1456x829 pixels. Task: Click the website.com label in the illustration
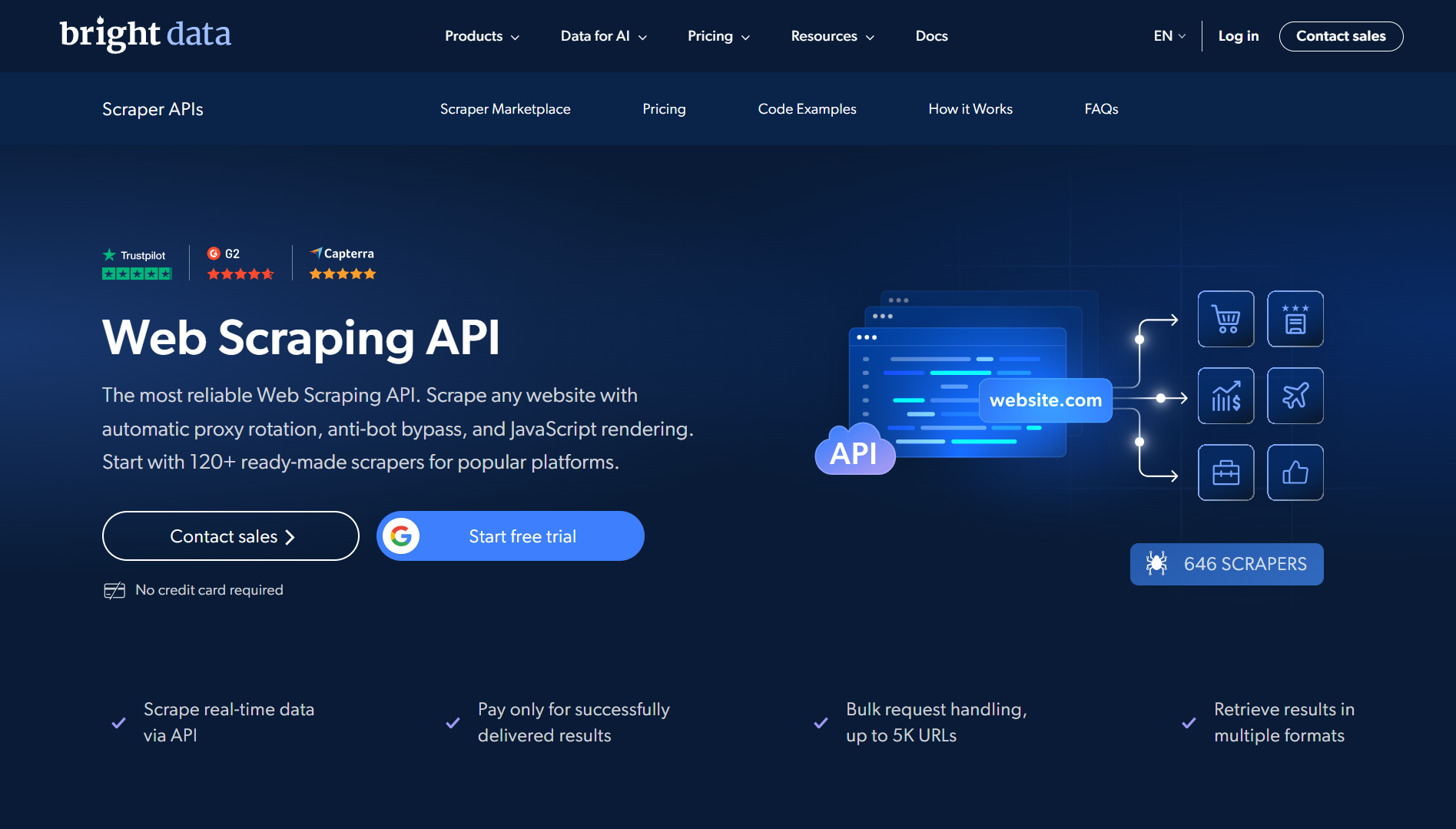1045,400
